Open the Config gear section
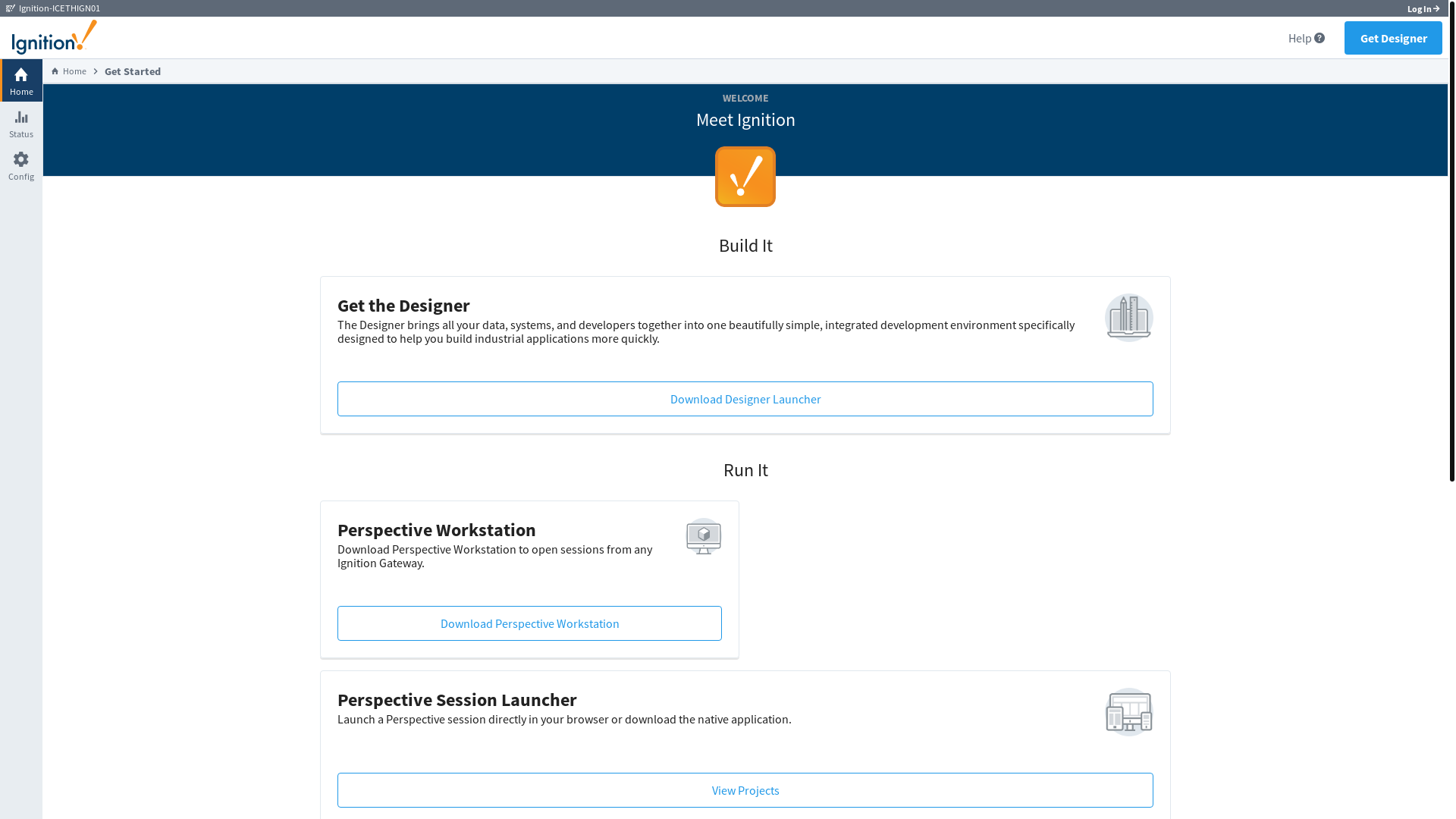 pyautogui.click(x=21, y=166)
